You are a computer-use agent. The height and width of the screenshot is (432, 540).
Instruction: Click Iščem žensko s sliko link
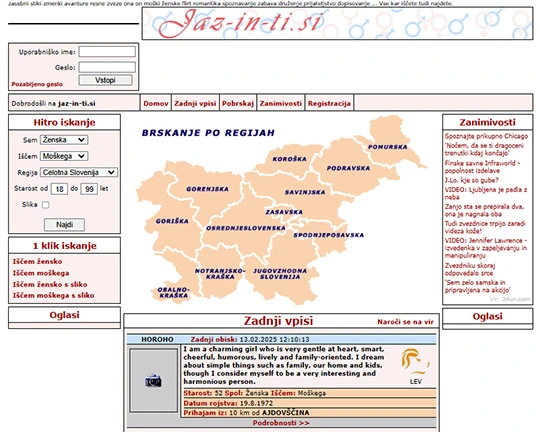(x=50, y=284)
